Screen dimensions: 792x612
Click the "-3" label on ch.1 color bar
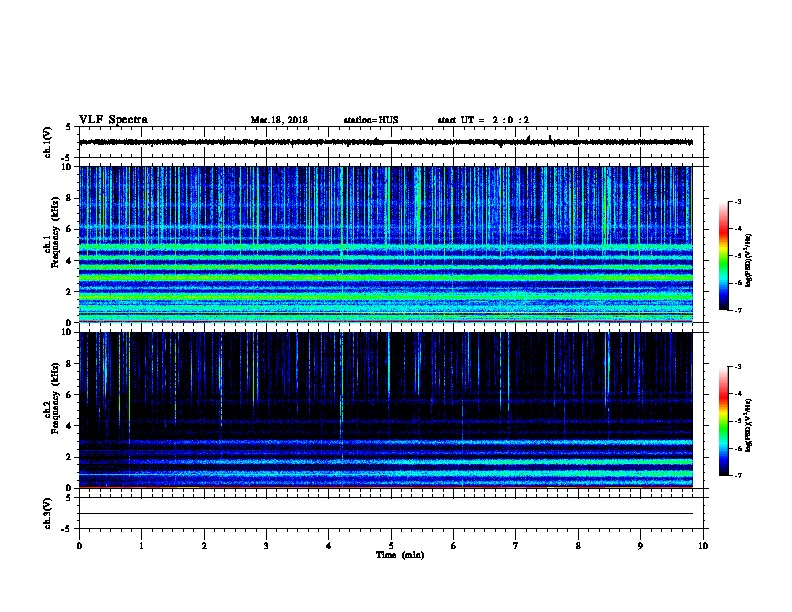pyautogui.click(x=738, y=201)
